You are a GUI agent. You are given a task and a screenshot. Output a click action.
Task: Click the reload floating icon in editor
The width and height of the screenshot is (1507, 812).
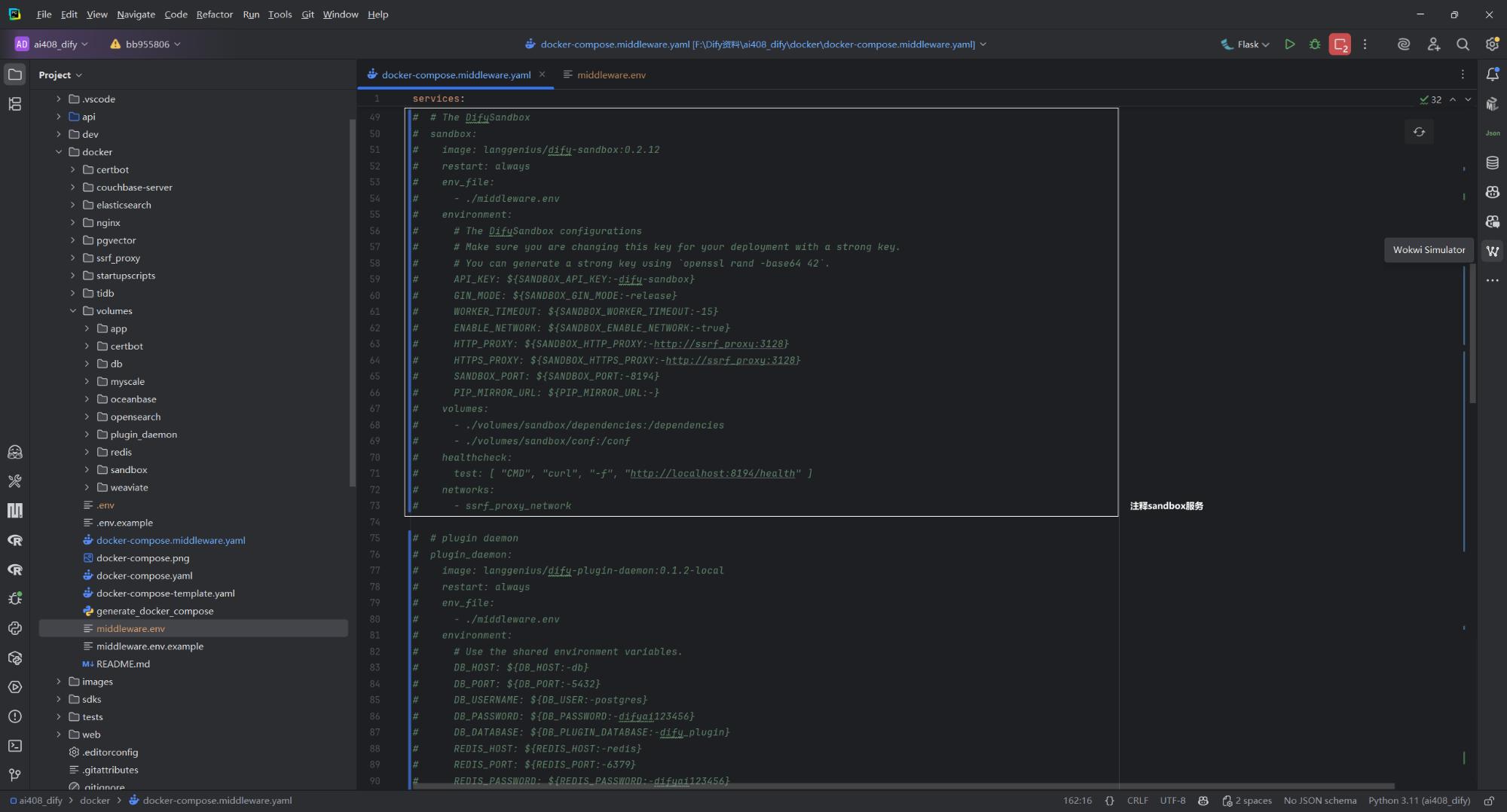pyautogui.click(x=1419, y=132)
